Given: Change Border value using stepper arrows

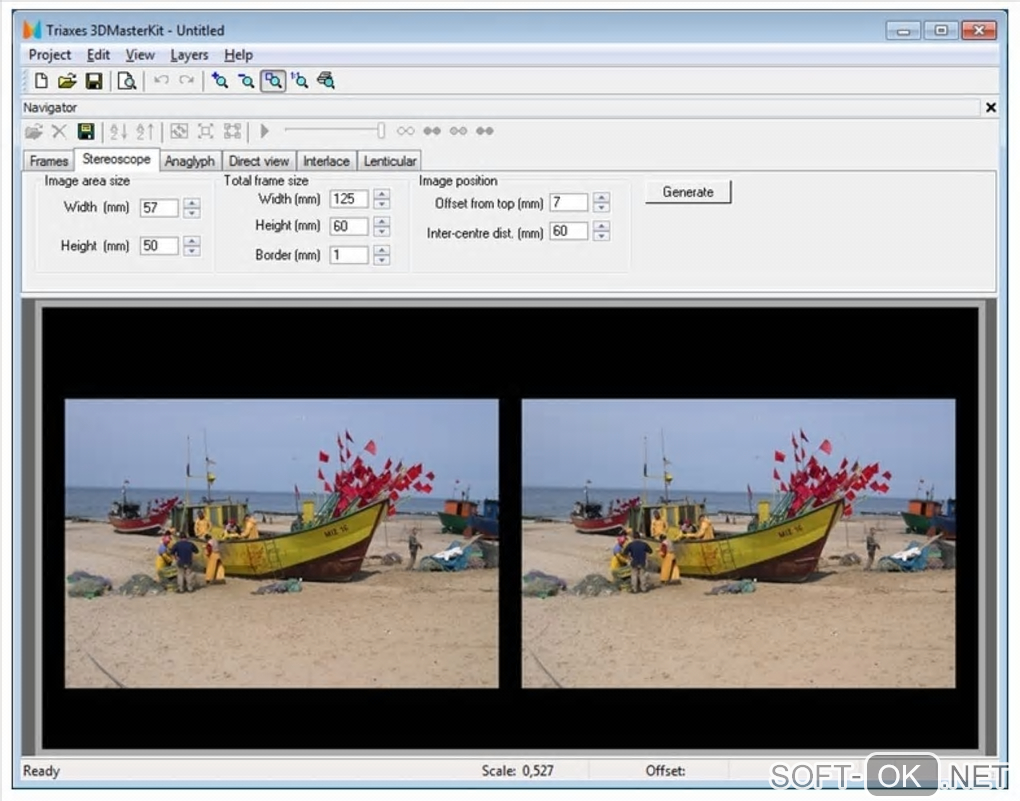Looking at the screenshot, I should (x=381, y=255).
